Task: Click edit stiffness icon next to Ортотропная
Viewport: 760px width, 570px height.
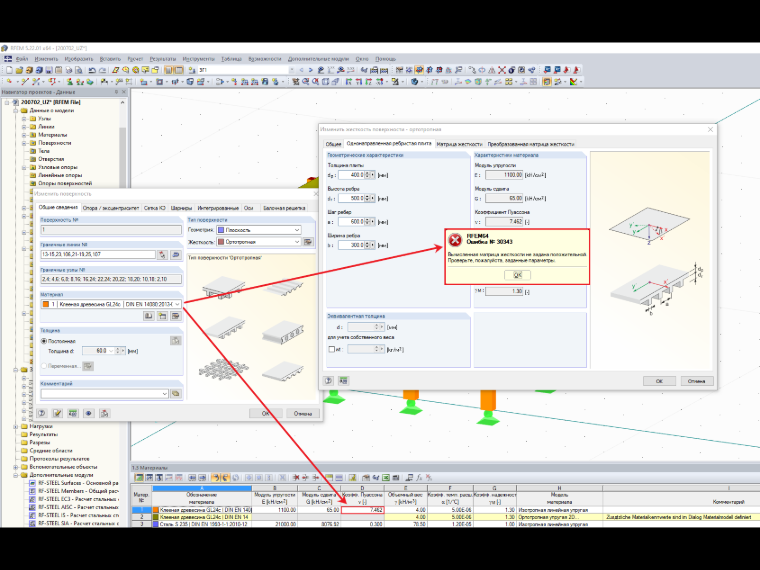Action: pos(308,241)
